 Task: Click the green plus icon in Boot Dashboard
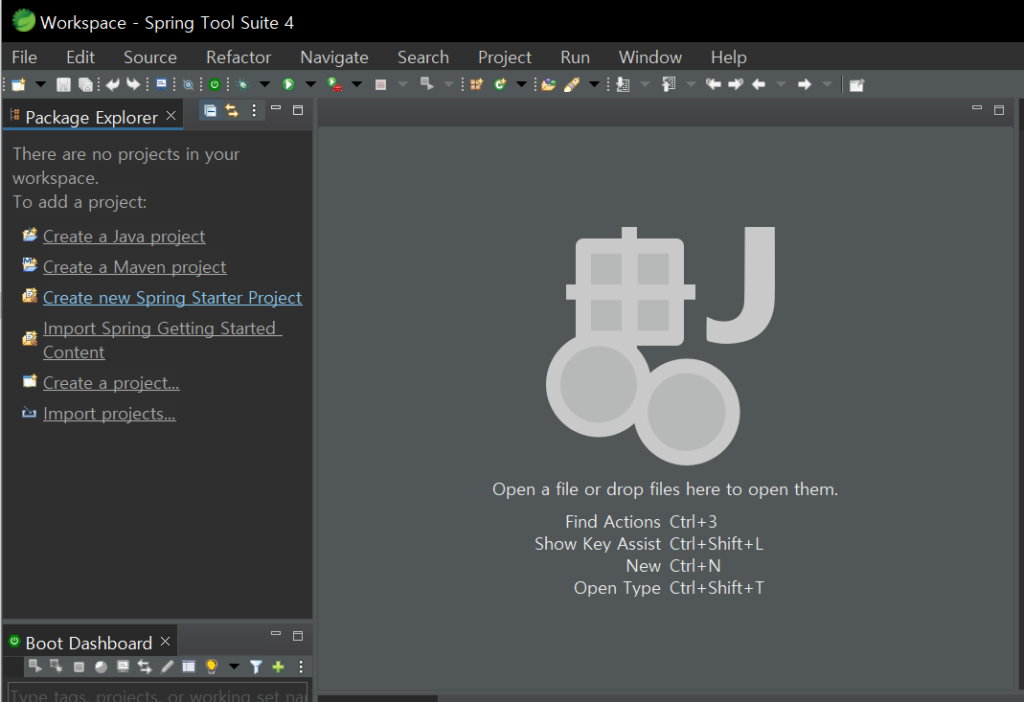tap(278, 667)
